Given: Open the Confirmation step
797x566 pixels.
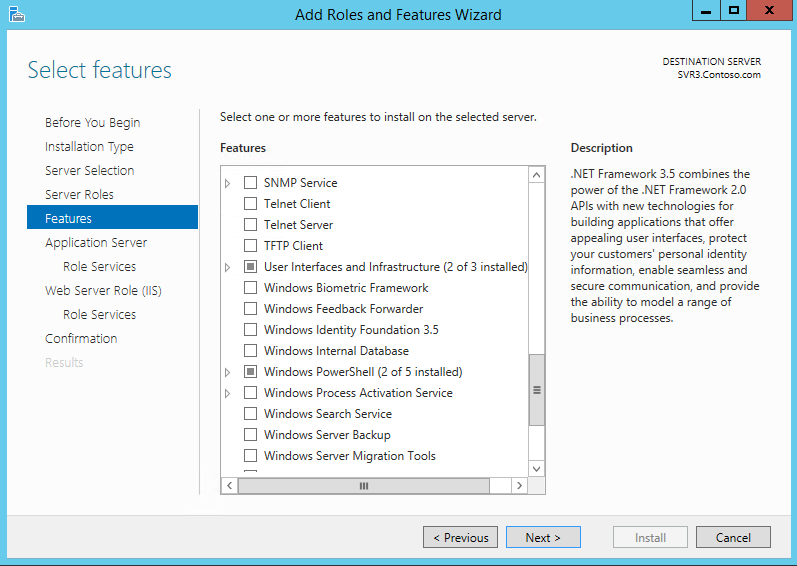Looking at the screenshot, I should tap(81, 339).
